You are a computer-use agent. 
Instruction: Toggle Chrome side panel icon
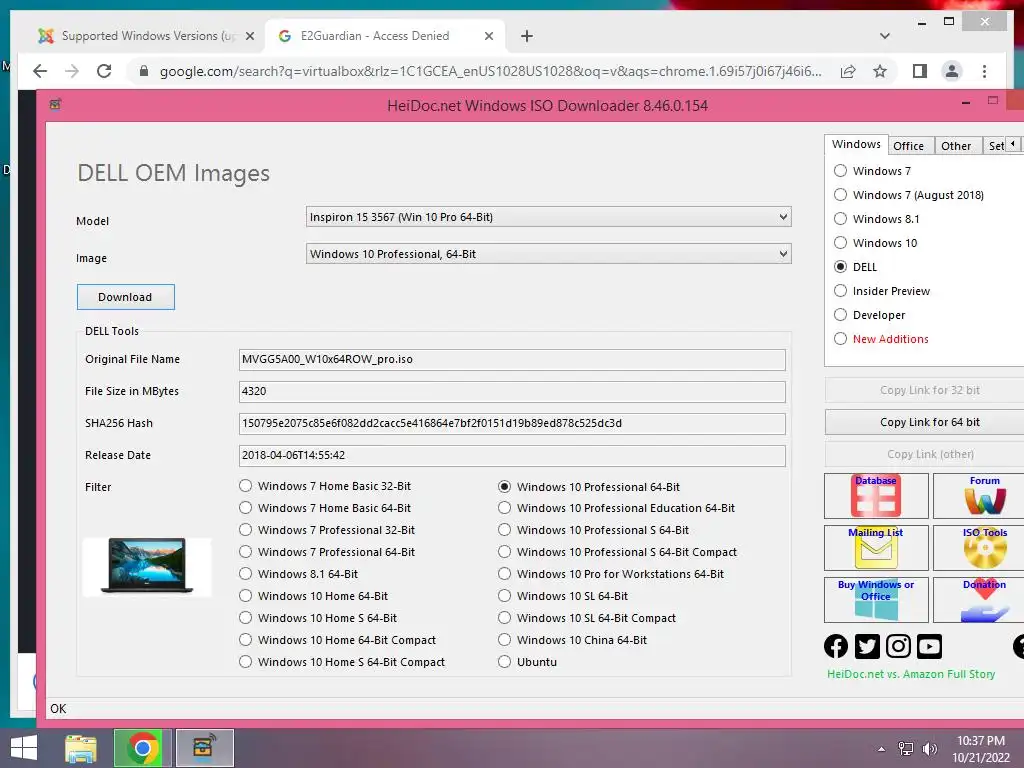(920, 71)
